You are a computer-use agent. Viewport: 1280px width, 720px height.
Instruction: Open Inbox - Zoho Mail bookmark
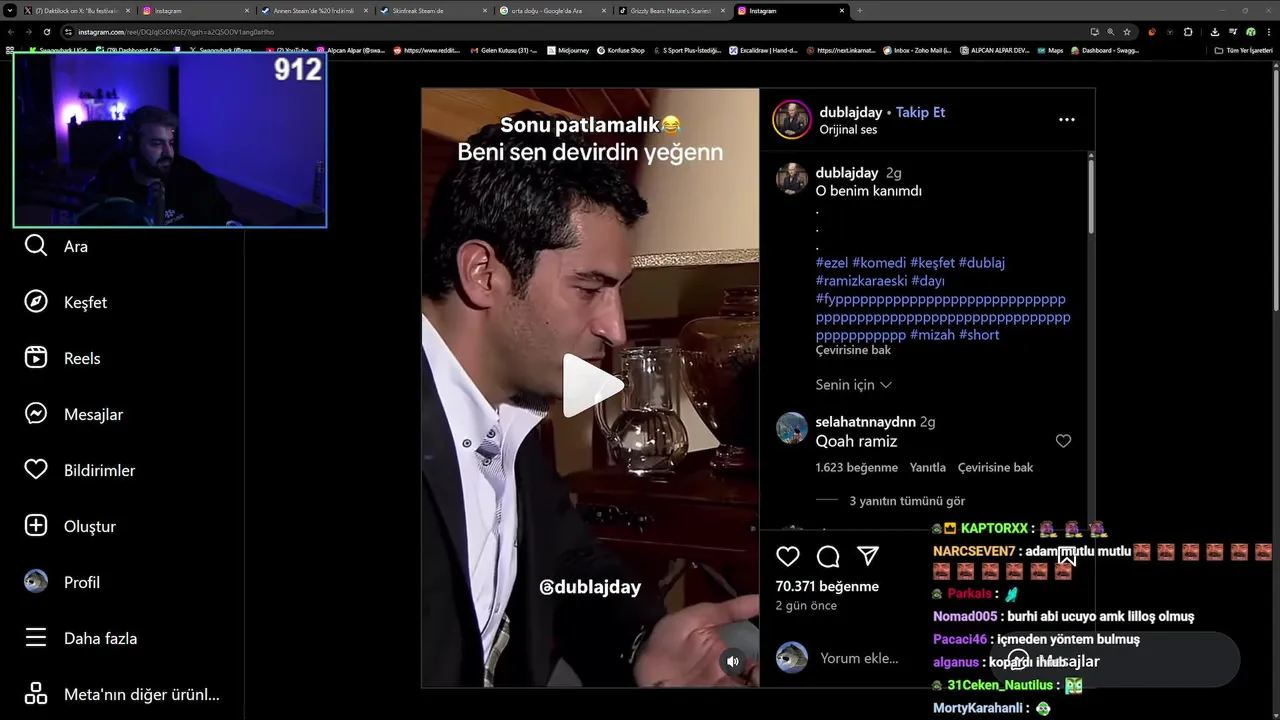(917, 50)
